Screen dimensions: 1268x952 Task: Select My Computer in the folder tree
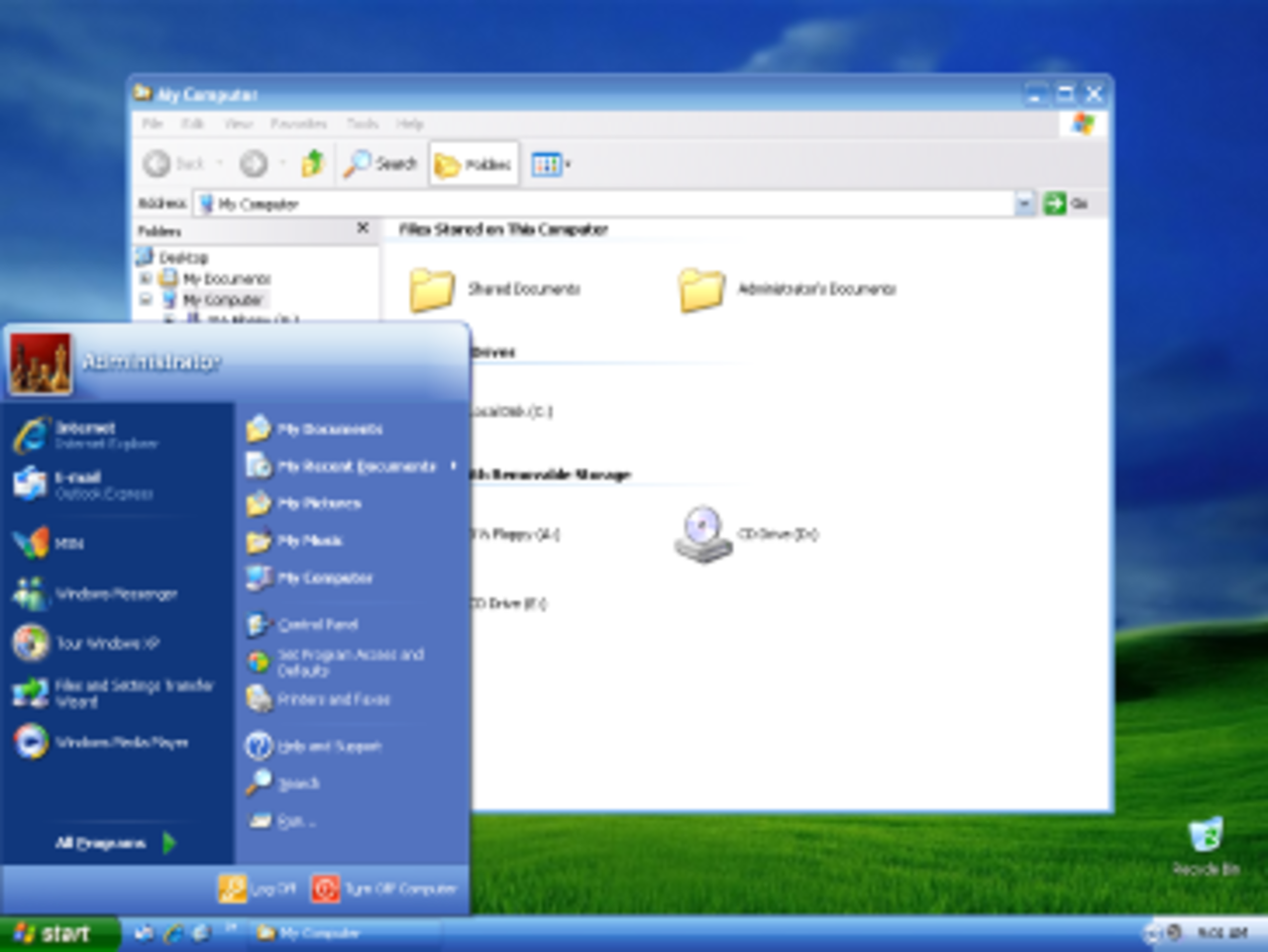point(223,299)
